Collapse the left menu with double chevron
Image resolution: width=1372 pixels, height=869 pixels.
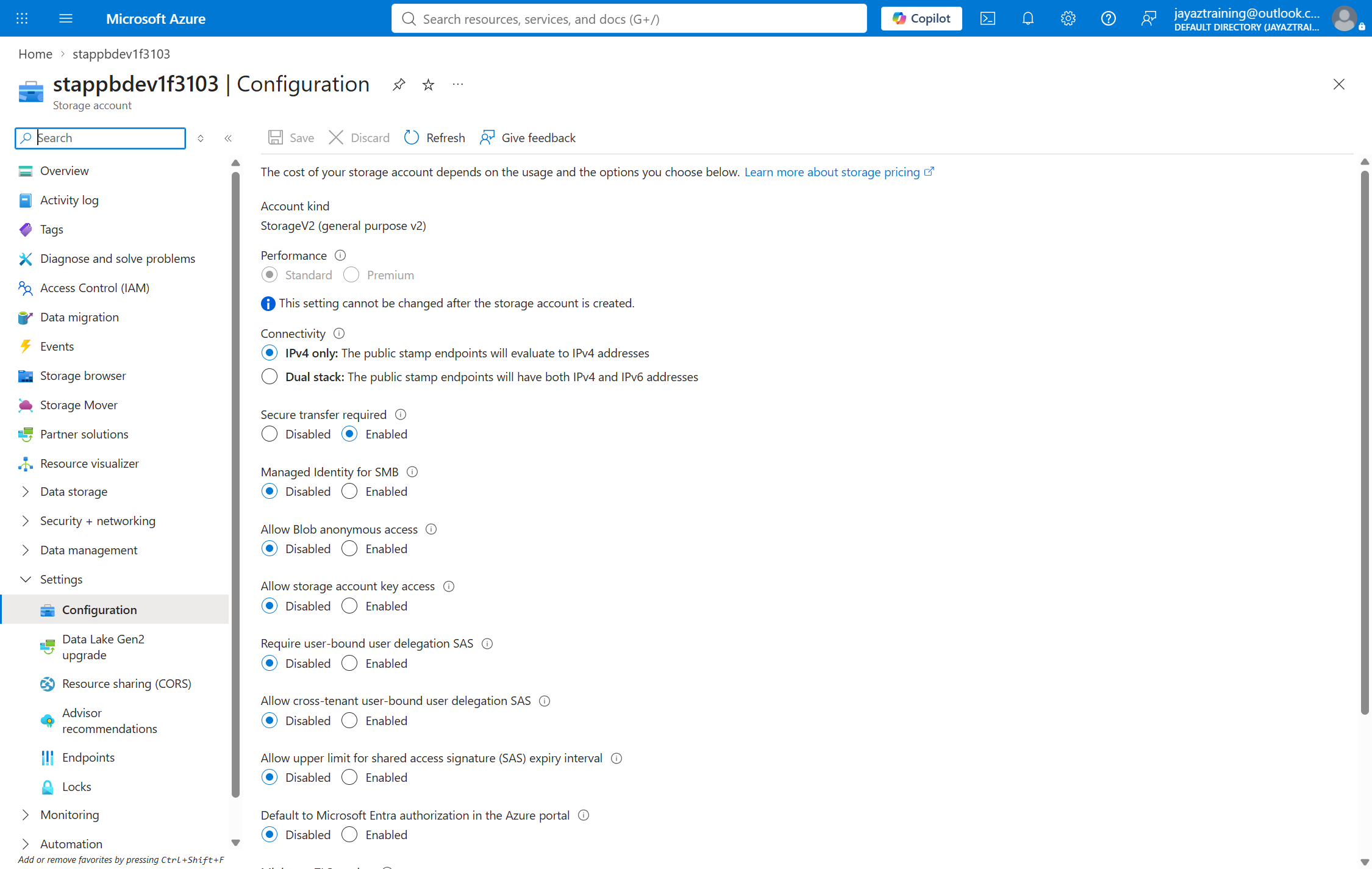[x=228, y=138]
